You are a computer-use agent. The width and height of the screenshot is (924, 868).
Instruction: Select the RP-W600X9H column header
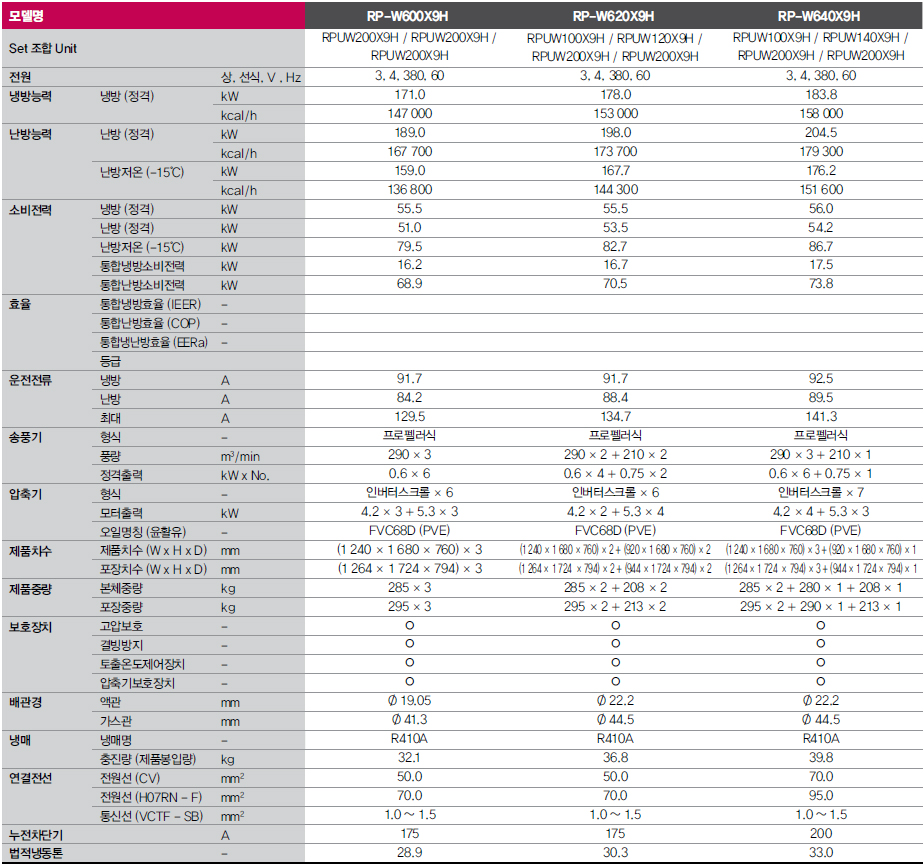pyautogui.click(x=409, y=16)
